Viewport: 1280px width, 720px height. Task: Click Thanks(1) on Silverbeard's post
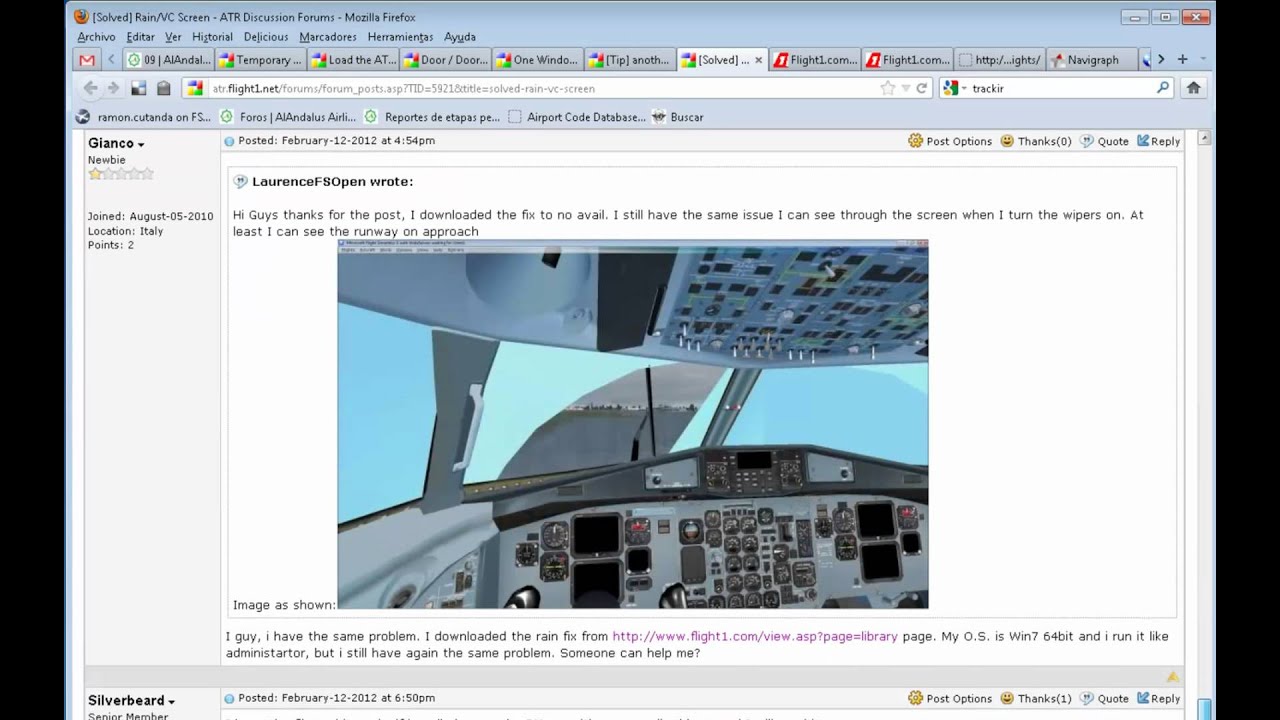[x=1036, y=698]
